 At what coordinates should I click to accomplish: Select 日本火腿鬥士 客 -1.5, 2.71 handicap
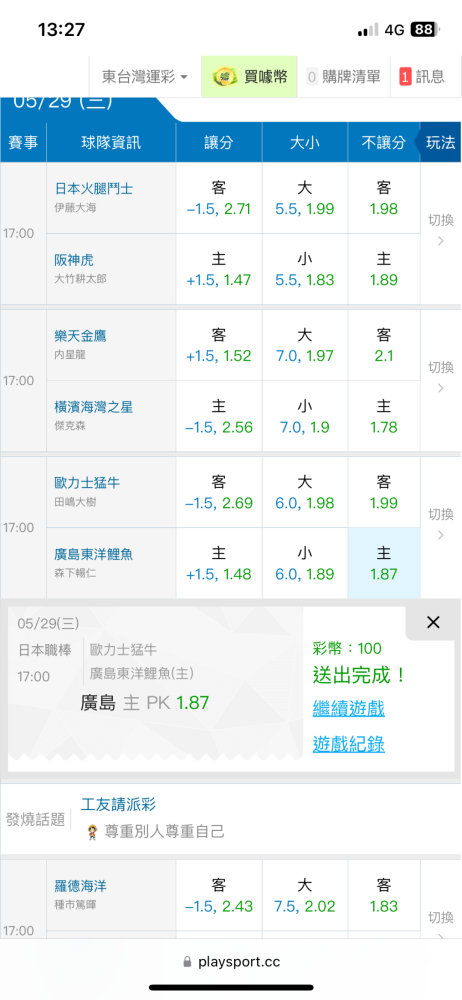(x=219, y=198)
